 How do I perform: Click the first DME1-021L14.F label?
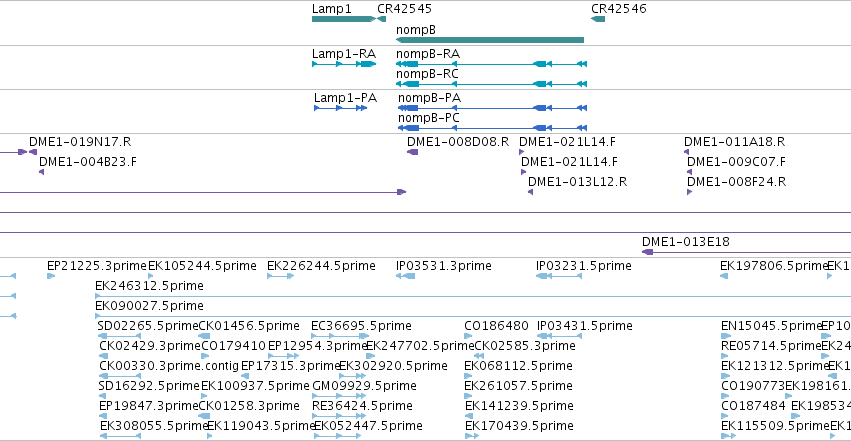click(x=567, y=142)
